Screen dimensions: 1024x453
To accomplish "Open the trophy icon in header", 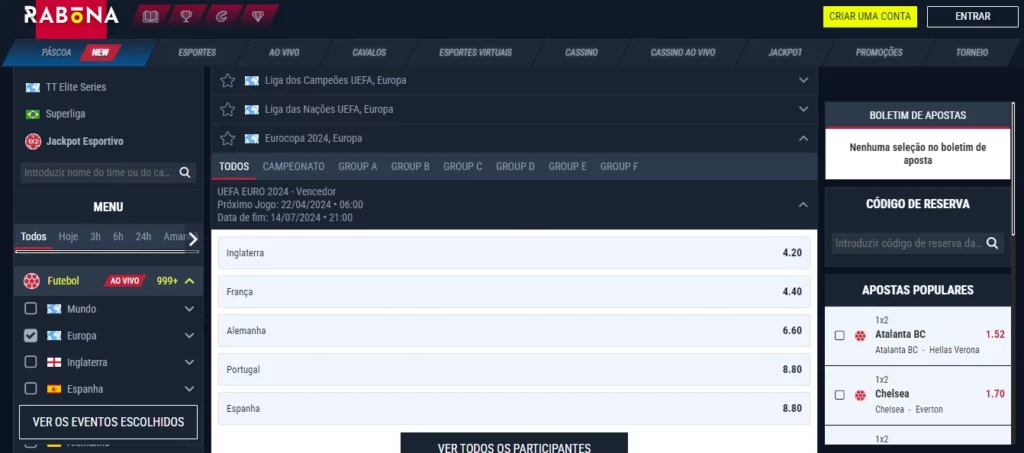I will pos(186,16).
